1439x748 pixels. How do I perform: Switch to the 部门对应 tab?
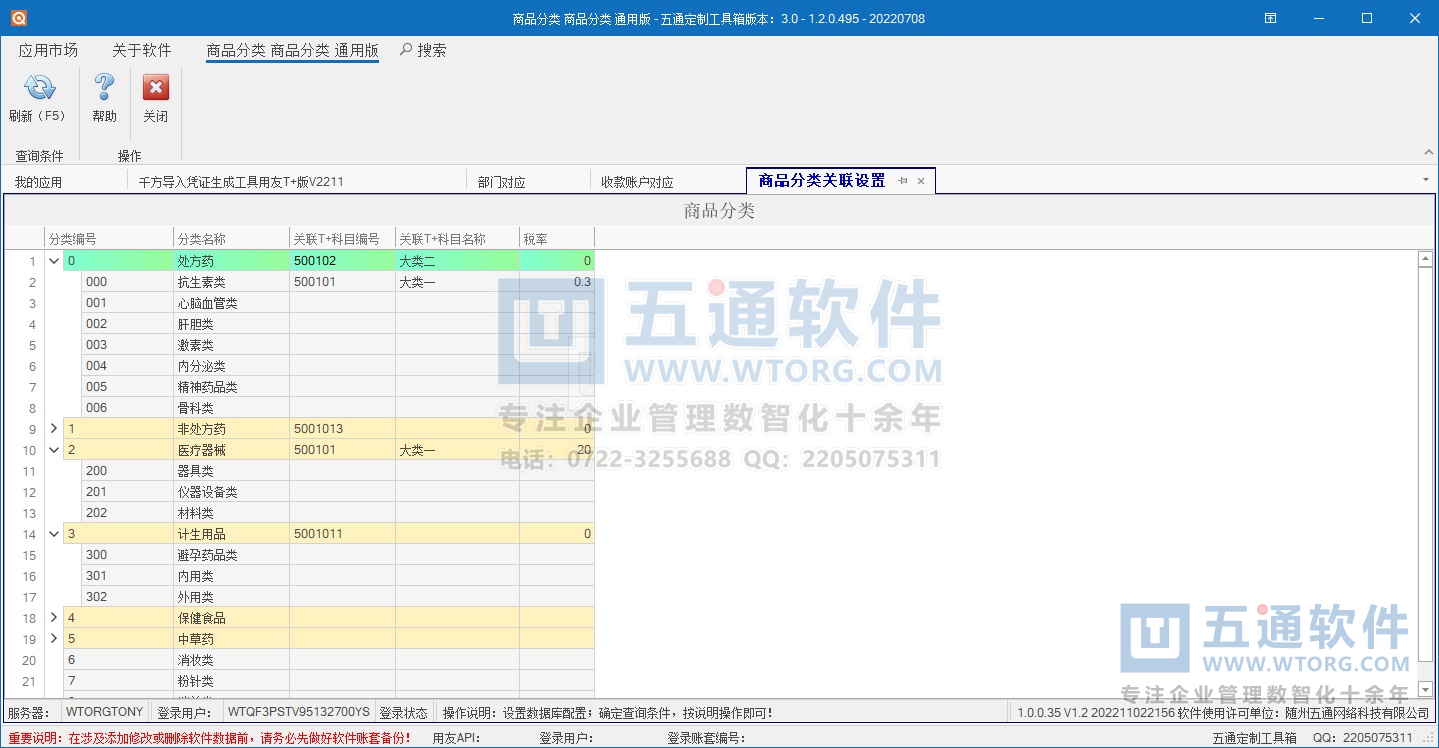click(501, 182)
